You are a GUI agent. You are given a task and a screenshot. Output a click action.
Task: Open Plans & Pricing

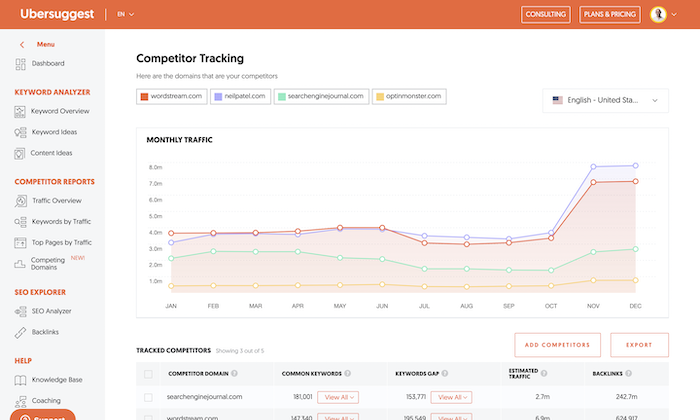point(609,15)
